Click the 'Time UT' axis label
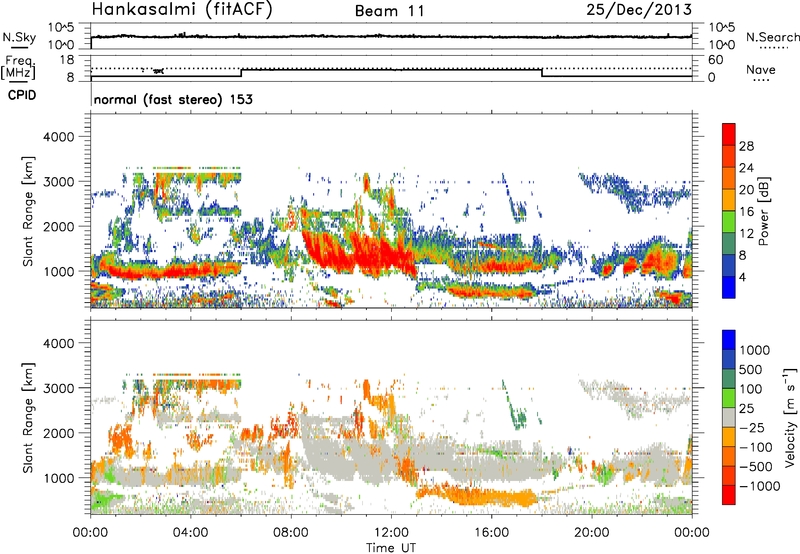 tap(391, 547)
